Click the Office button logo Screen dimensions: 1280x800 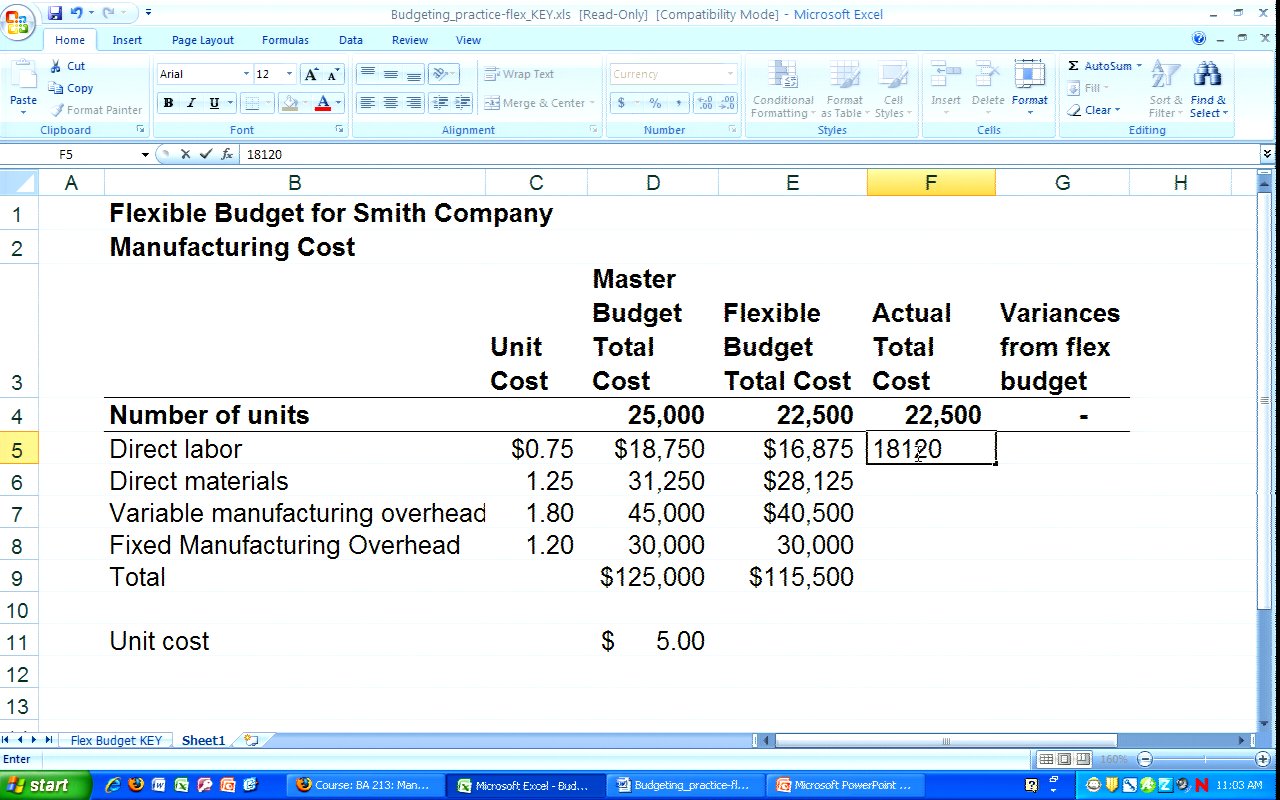coord(17,22)
